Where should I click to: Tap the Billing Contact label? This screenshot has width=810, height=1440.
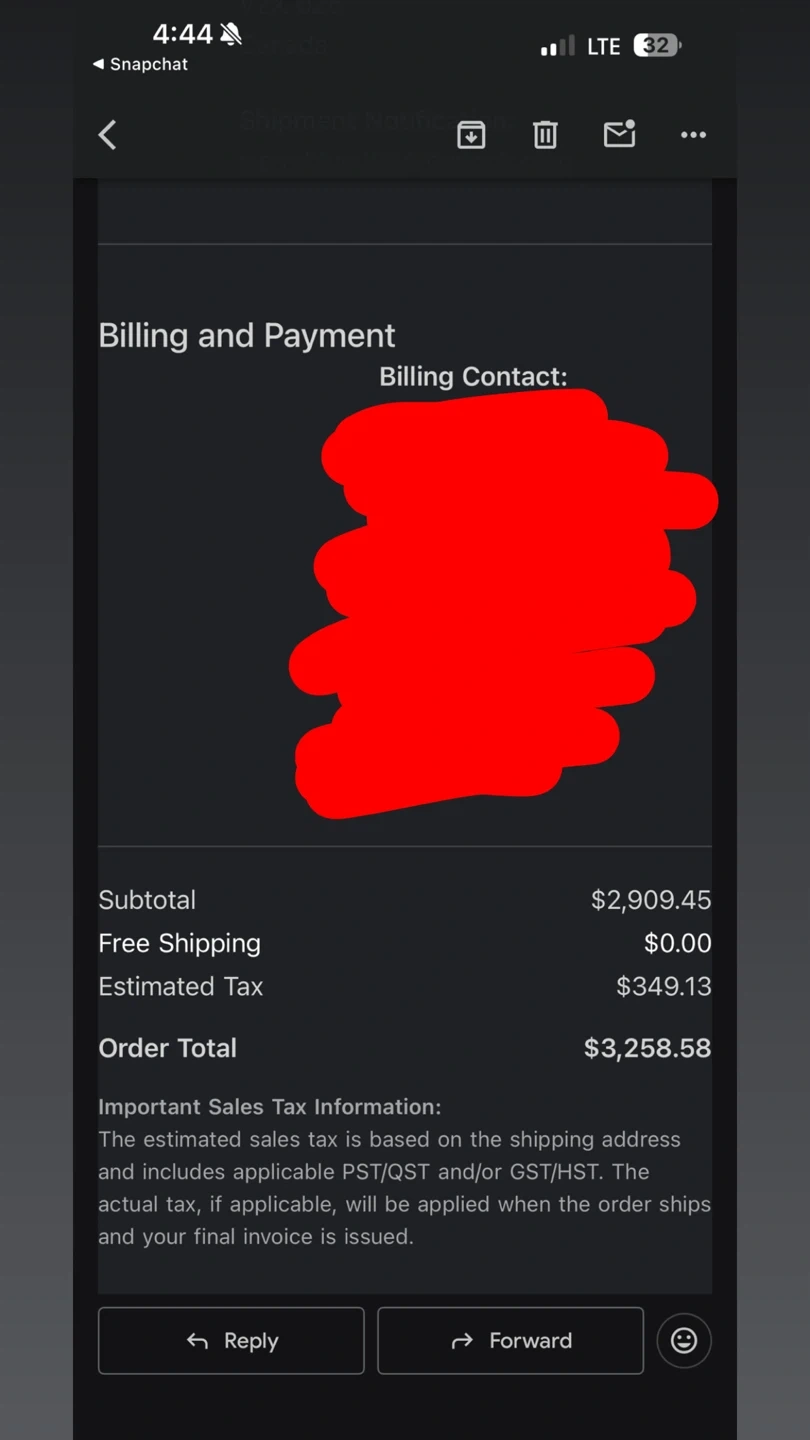[473, 377]
